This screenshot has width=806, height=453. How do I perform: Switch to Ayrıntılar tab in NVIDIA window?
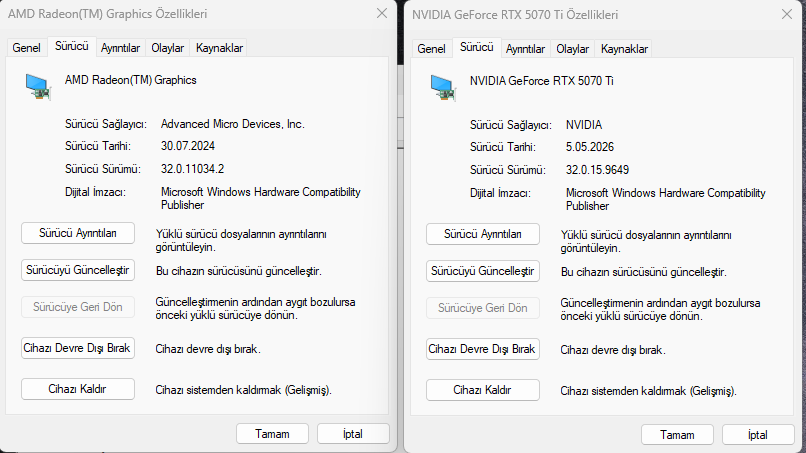[525, 49]
